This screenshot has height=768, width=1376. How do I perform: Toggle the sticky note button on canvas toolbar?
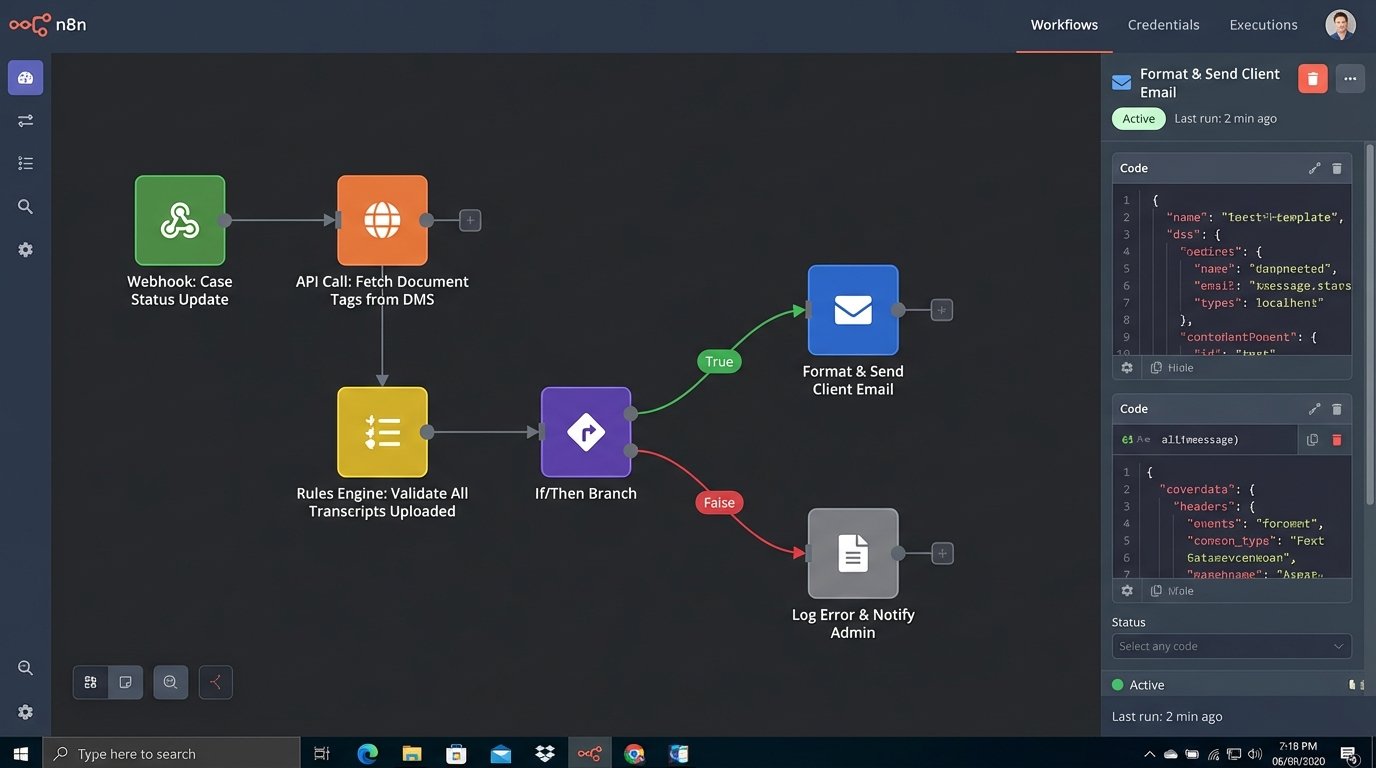(x=126, y=682)
